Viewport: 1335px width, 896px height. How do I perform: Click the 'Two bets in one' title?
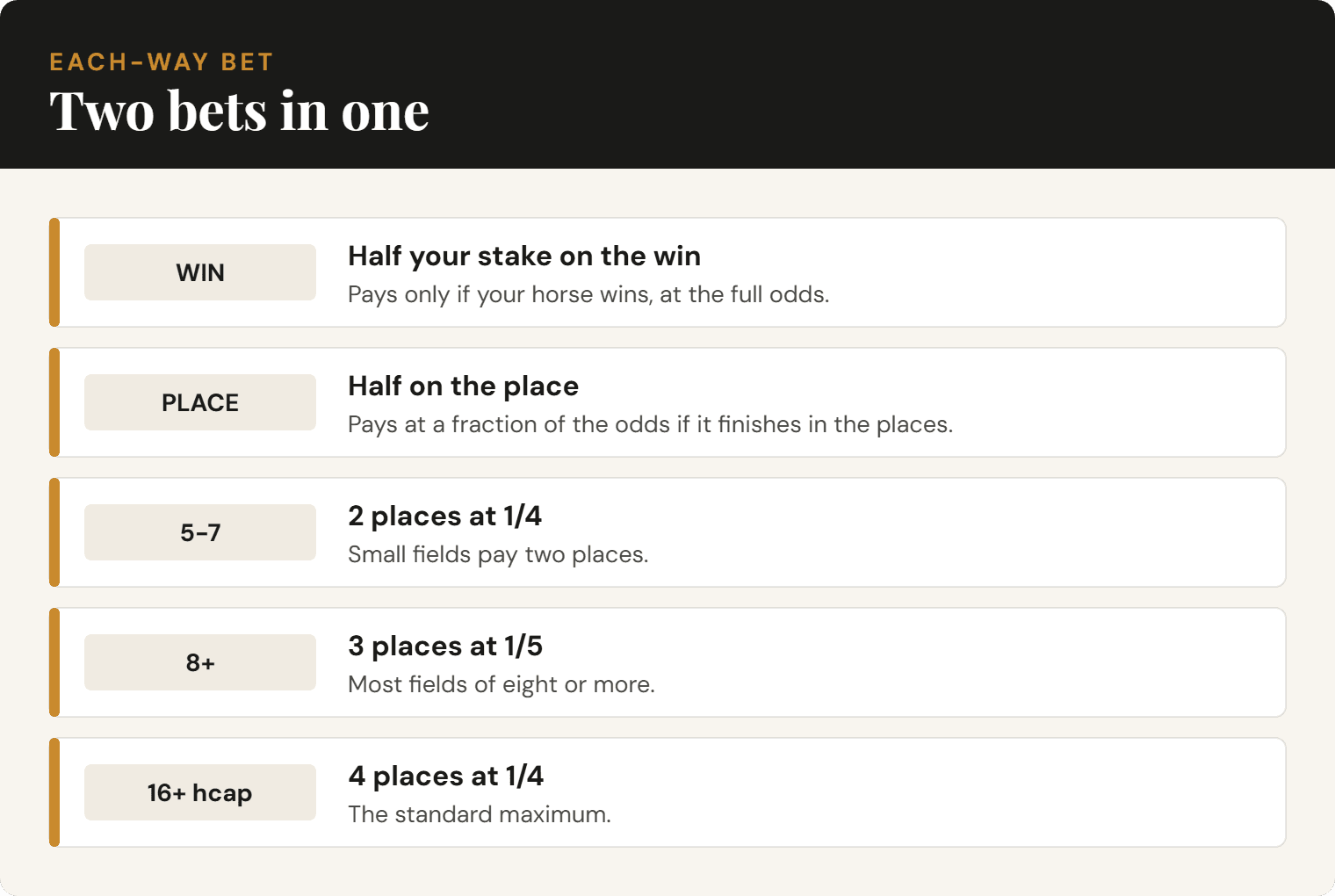coord(240,112)
